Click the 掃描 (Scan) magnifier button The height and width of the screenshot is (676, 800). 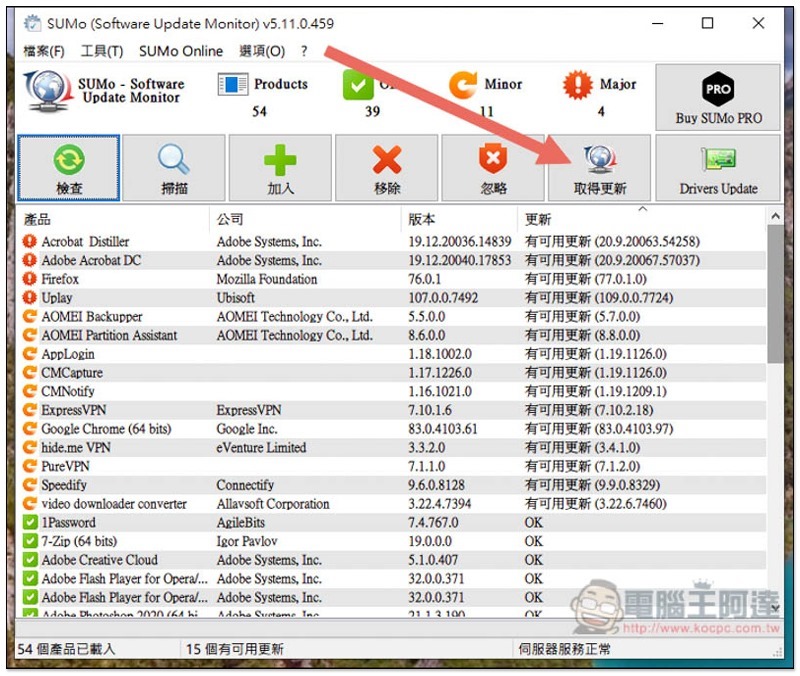[174, 168]
